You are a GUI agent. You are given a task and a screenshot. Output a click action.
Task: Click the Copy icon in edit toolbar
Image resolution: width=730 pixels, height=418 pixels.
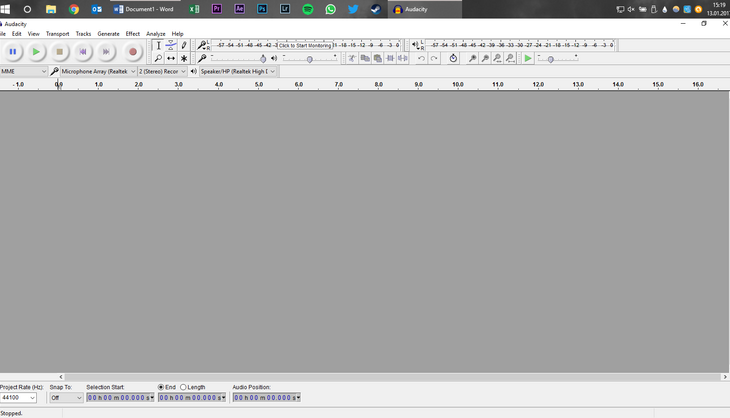tap(365, 58)
